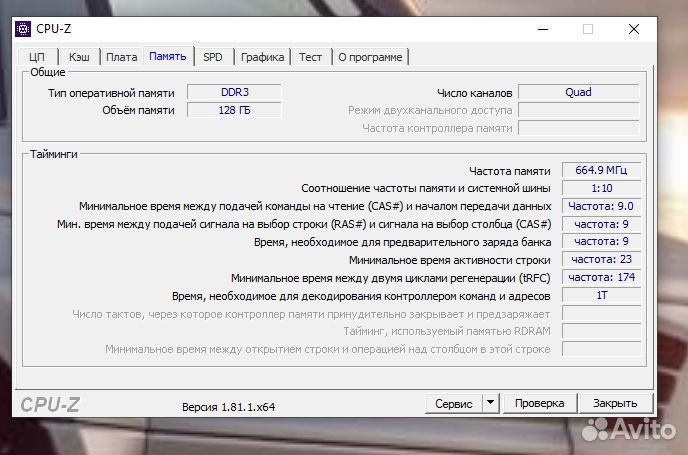The width and height of the screenshot is (688, 455).
Task: Click the Quad channels field
Action: tap(578, 92)
